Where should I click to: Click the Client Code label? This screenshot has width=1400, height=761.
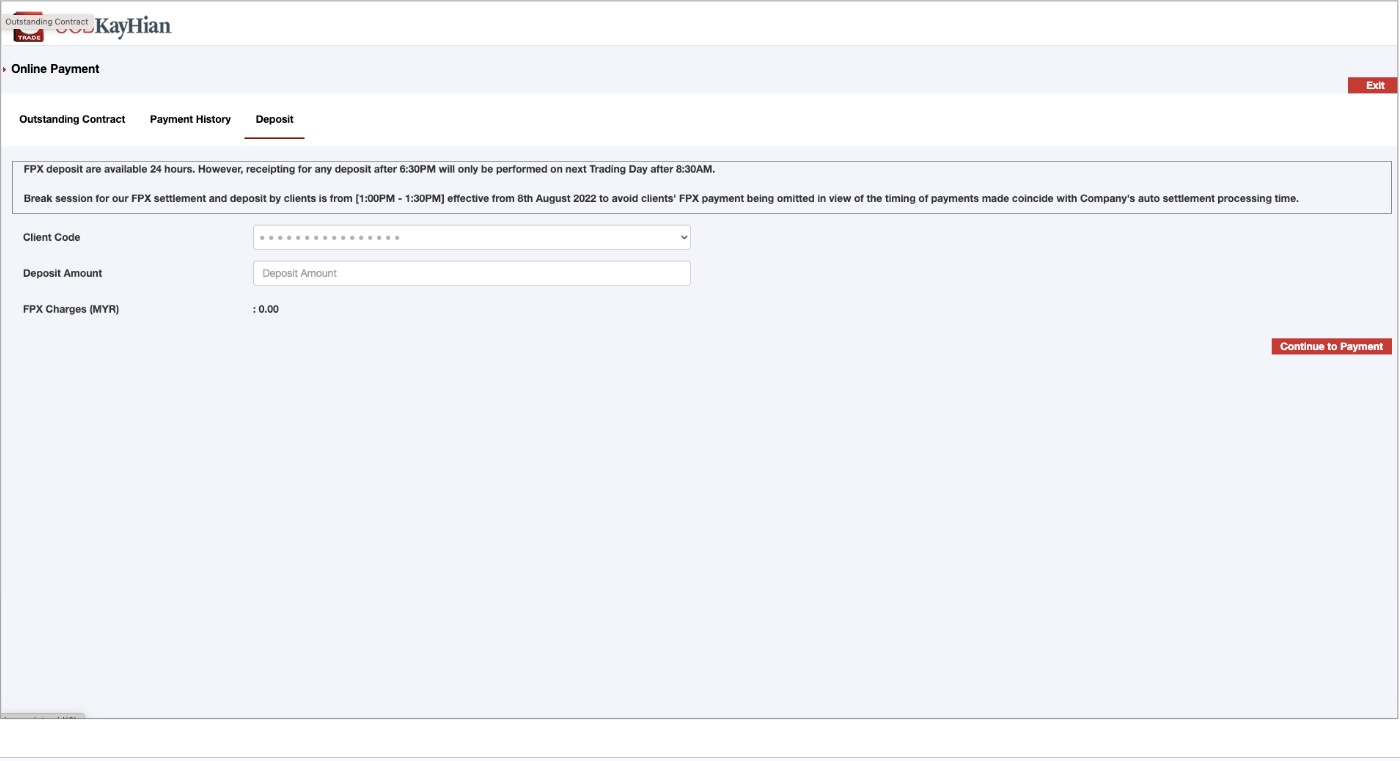tap(52, 237)
